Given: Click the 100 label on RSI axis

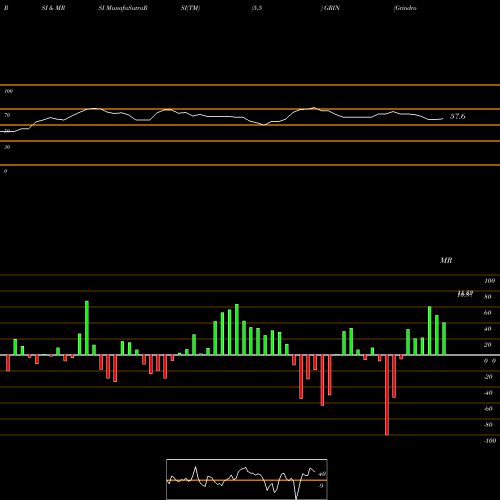Looking at the screenshot, I should click(x=9, y=91).
